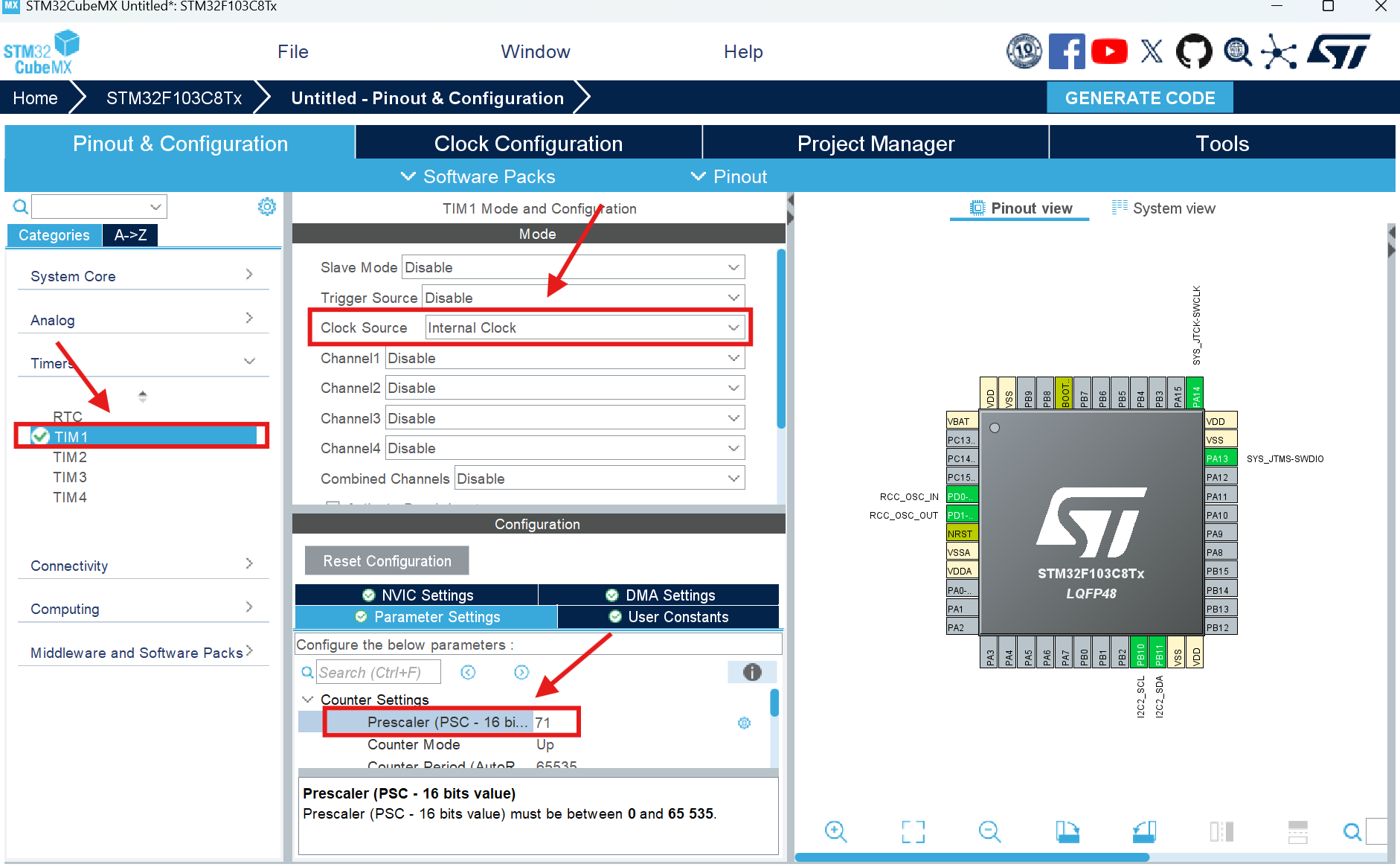Click the peripheral search magnifier icon
The image size is (1400, 867).
pos(21,206)
